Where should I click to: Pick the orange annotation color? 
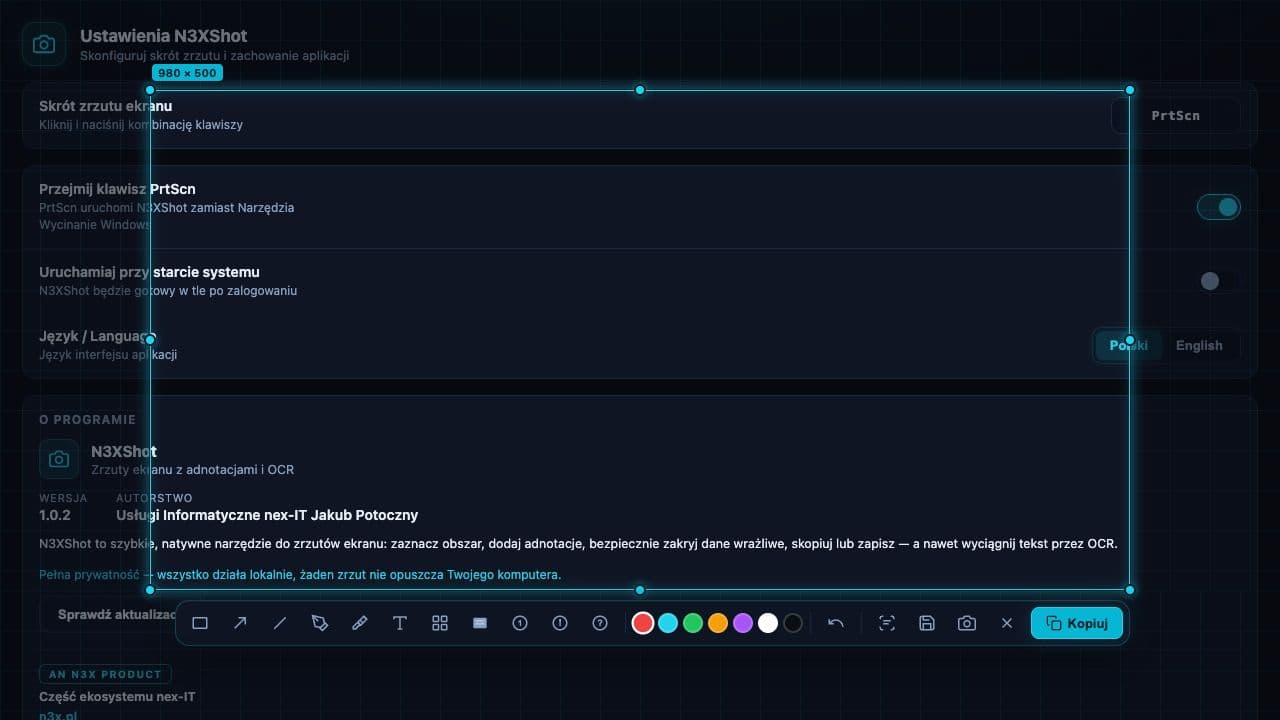[x=718, y=623]
